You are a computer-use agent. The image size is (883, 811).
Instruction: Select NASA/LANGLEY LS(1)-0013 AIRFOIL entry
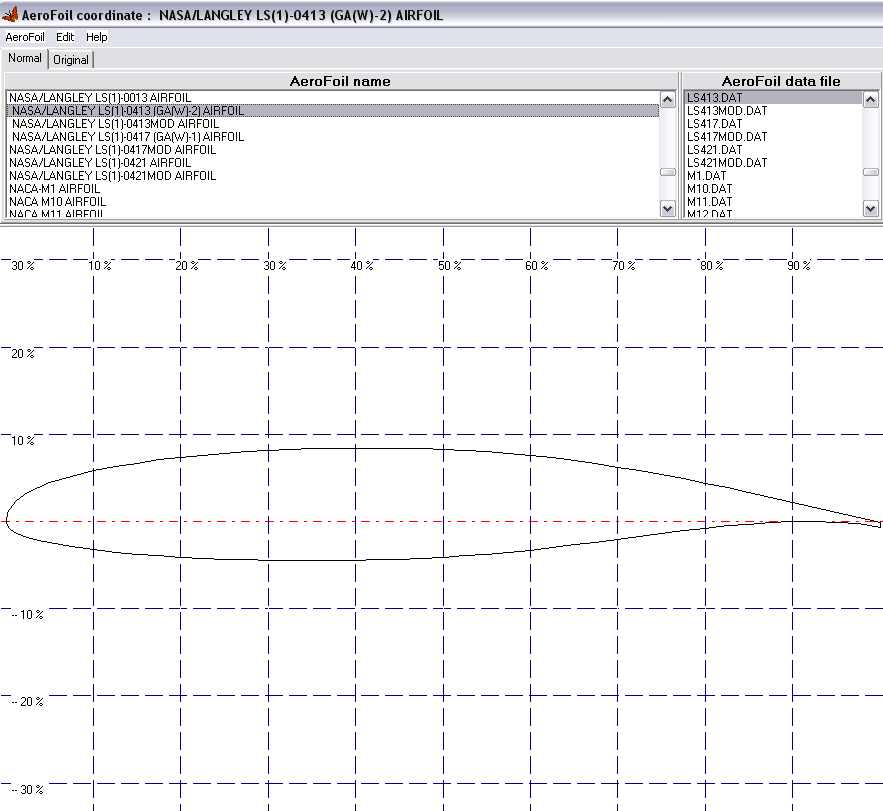(x=99, y=98)
